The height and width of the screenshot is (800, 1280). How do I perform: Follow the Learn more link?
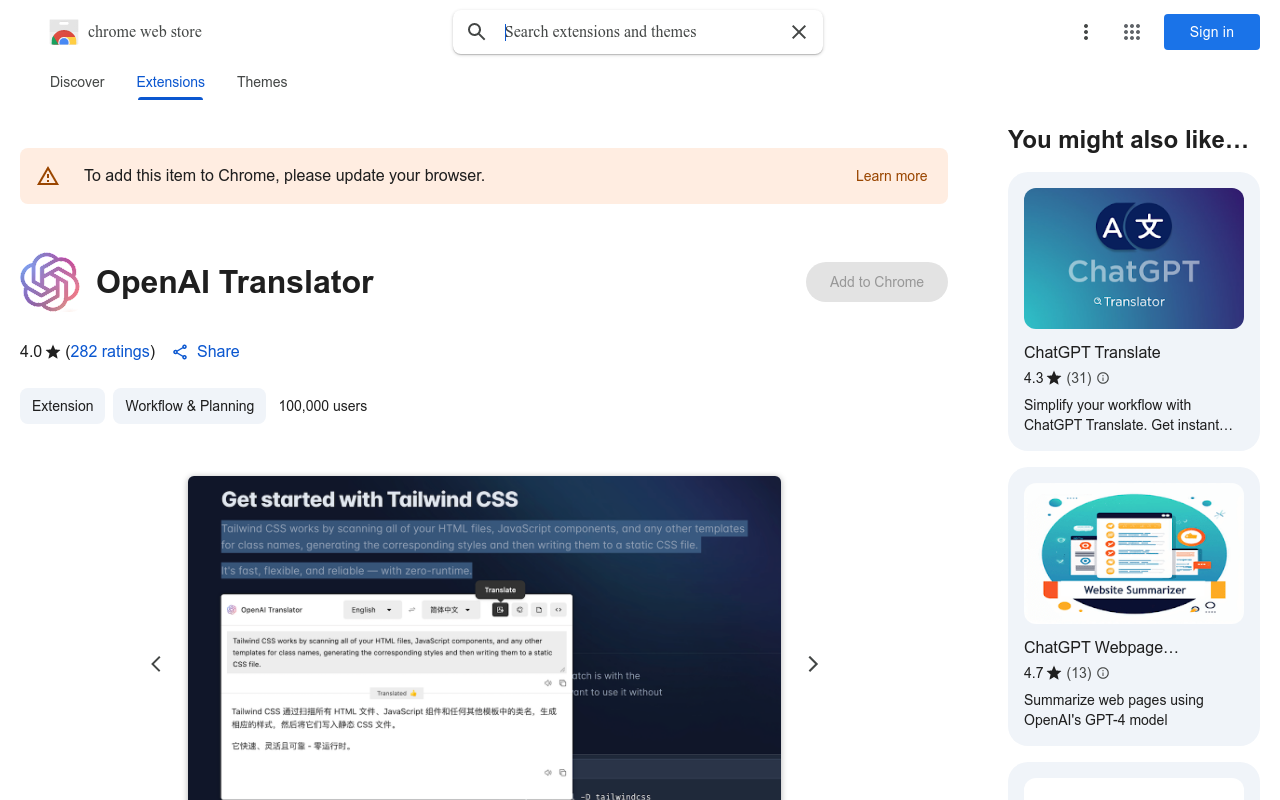[x=891, y=176]
